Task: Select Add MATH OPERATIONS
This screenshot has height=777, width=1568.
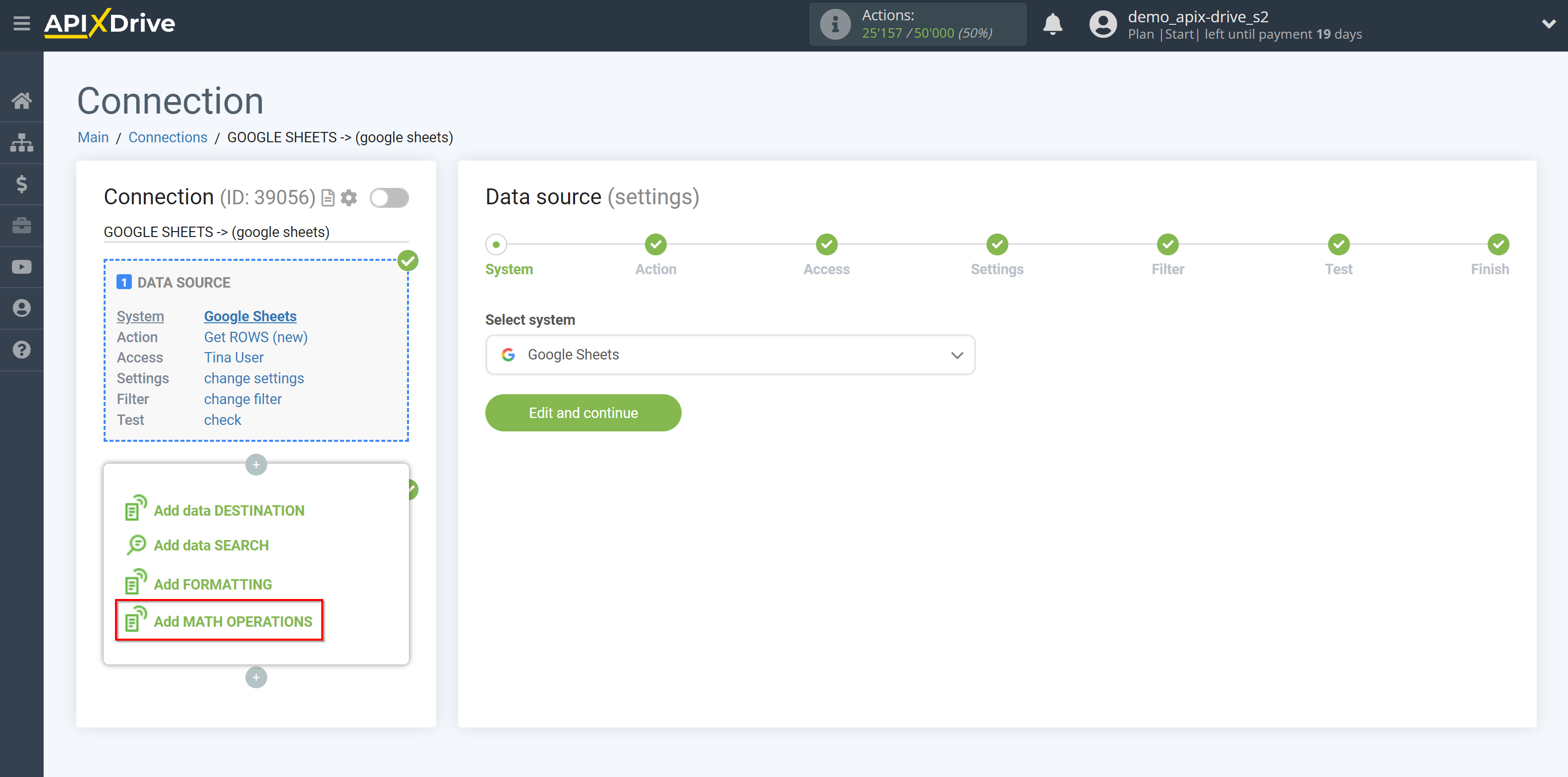Action: pos(232,621)
